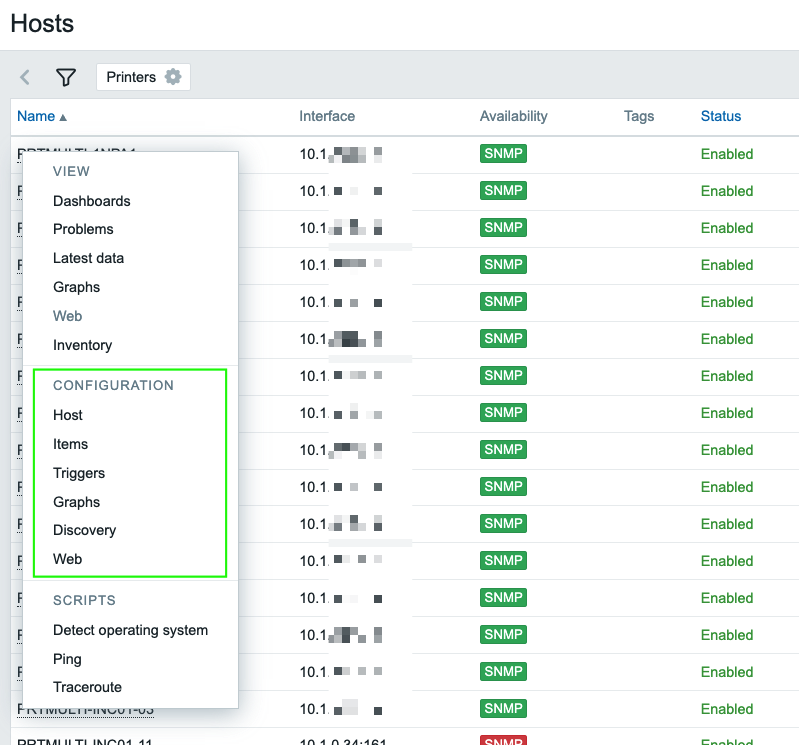
Task: Select the Printers filter tab
Action: tap(131, 77)
